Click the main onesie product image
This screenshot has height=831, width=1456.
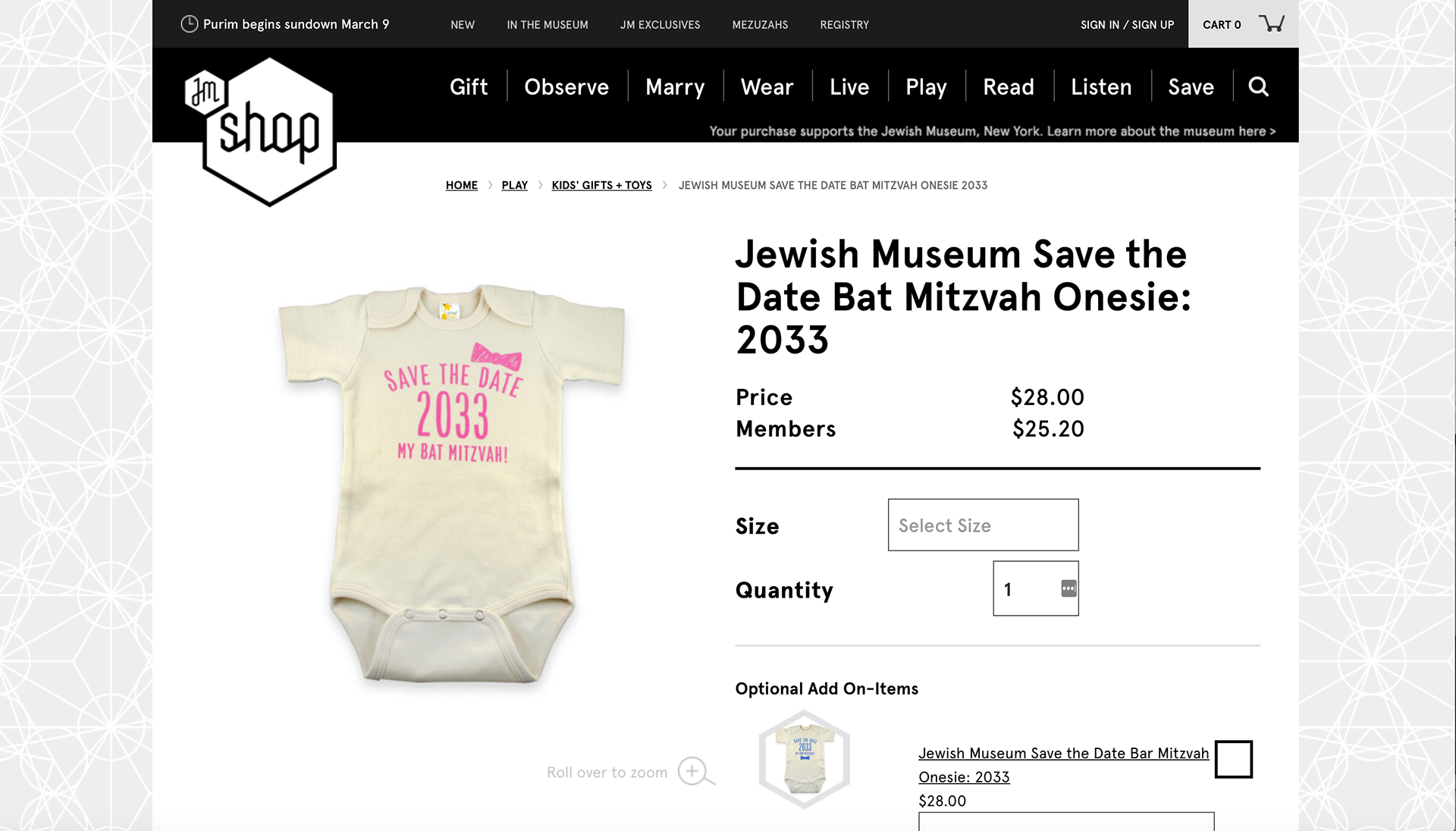[453, 485]
